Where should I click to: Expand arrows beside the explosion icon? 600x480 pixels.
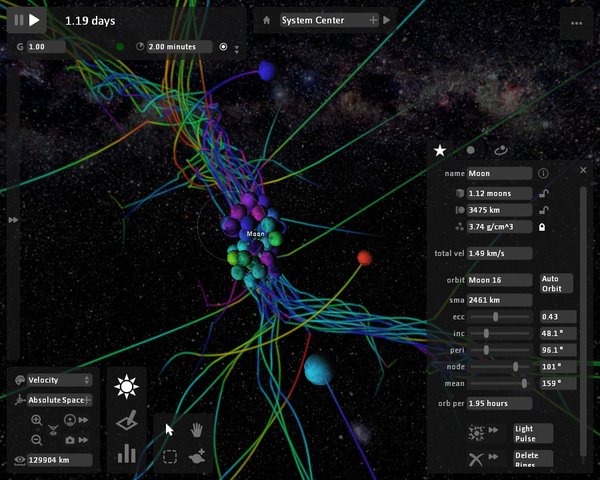tap(493, 430)
